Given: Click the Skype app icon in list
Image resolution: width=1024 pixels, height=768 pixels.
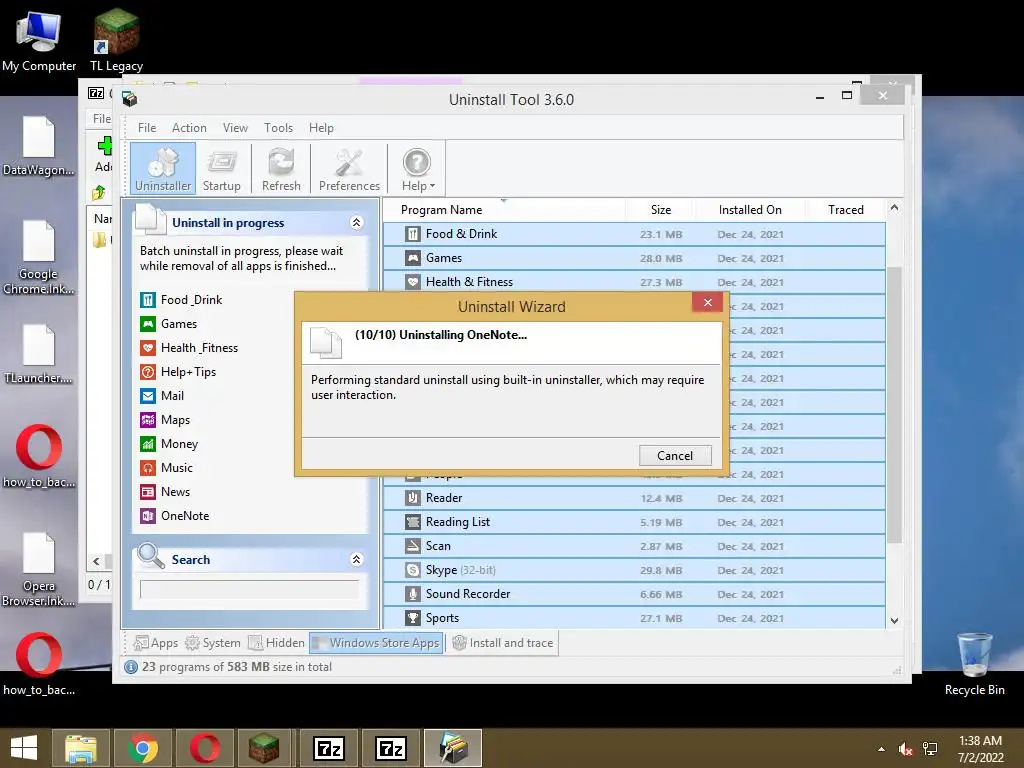Looking at the screenshot, I should 413,570.
